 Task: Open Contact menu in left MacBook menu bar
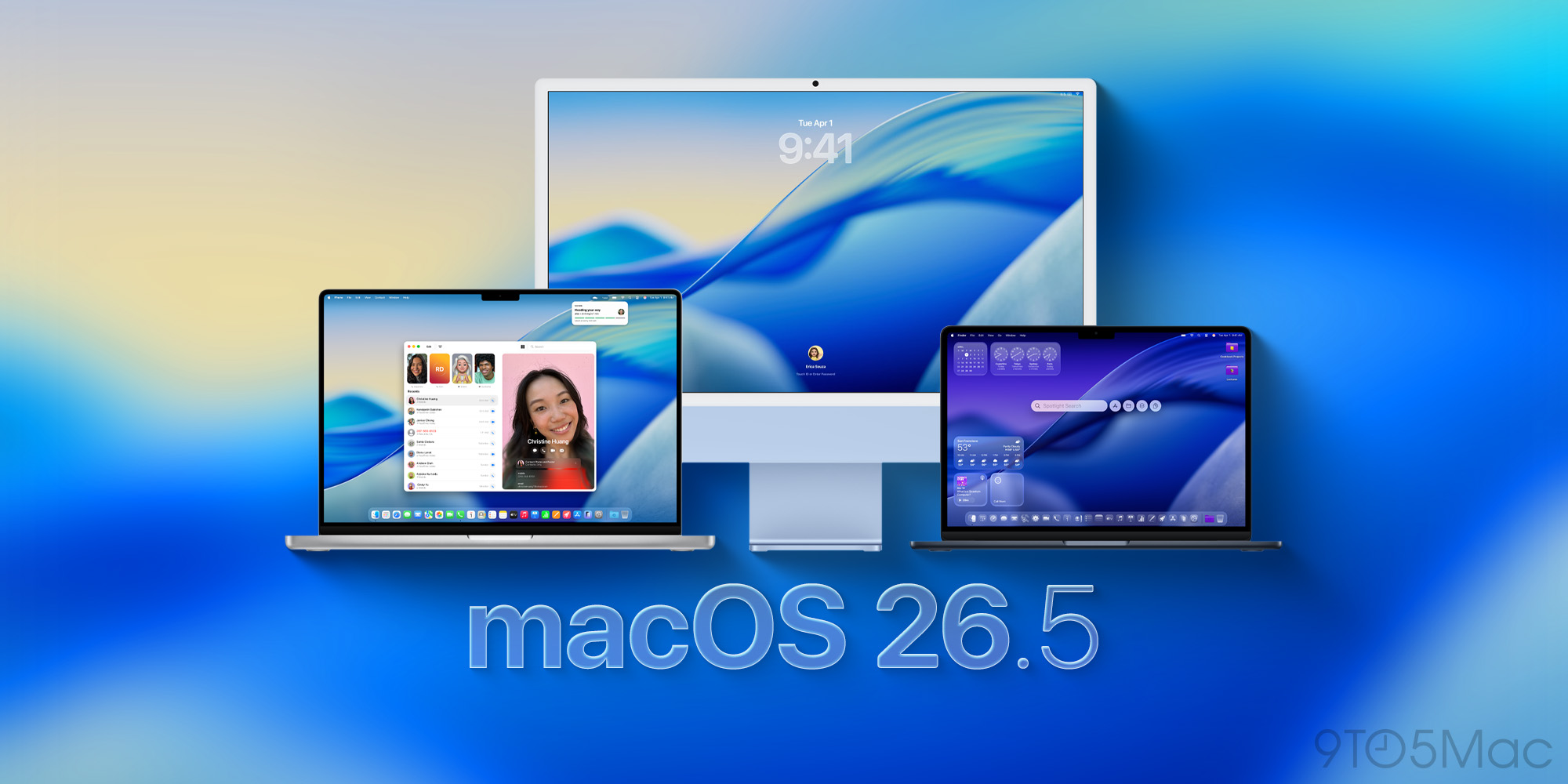coord(379,298)
